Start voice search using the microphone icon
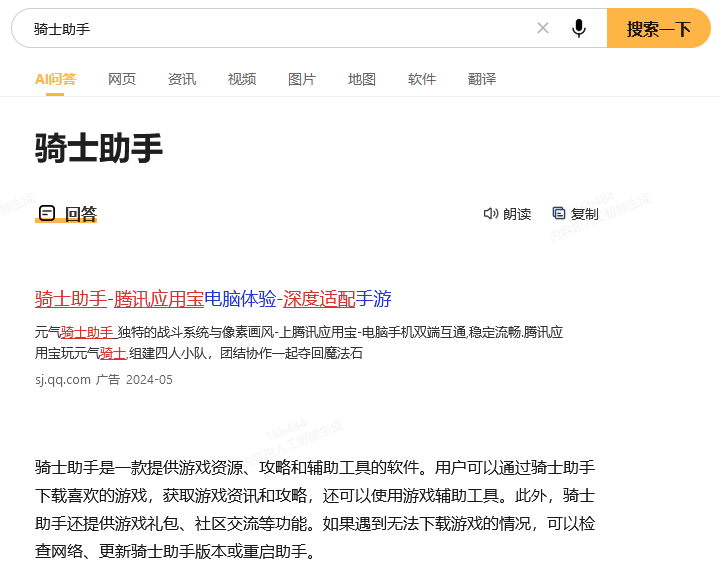This screenshot has width=720, height=572. [x=578, y=28]
